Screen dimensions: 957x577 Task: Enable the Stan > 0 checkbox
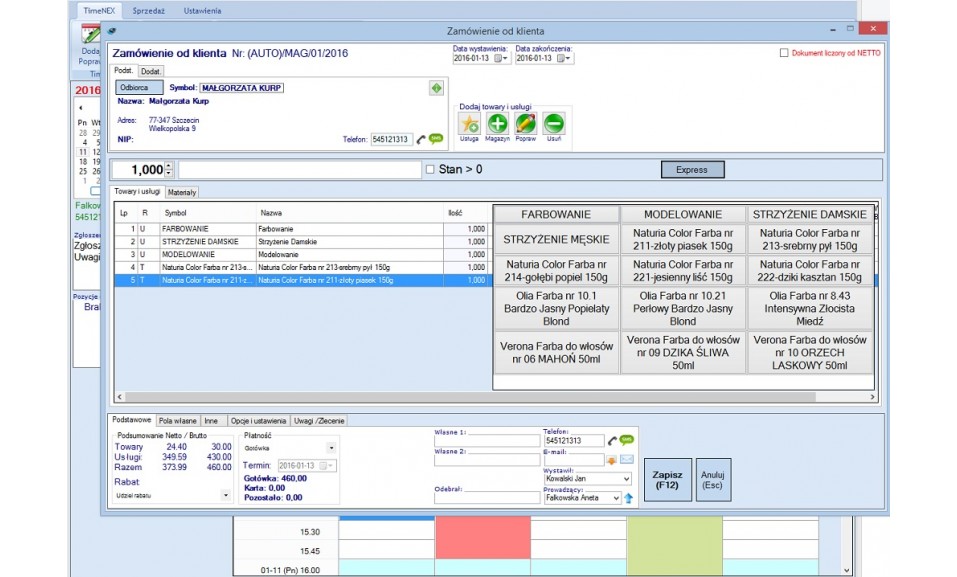pyautogui.click(x=430, y=170)
